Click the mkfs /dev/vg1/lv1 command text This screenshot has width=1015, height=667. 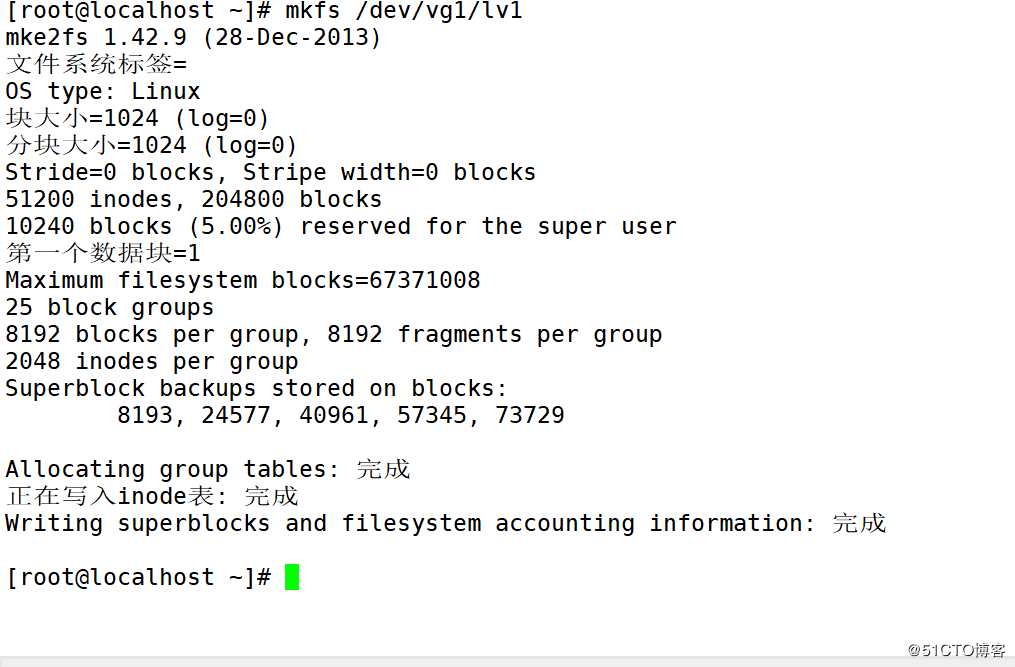(404, 12)
